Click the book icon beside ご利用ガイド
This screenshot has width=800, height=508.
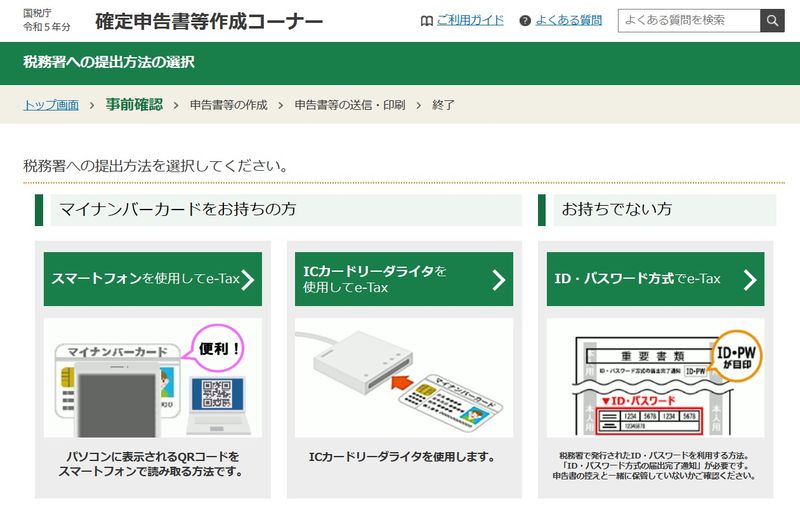tap(427, 21)
